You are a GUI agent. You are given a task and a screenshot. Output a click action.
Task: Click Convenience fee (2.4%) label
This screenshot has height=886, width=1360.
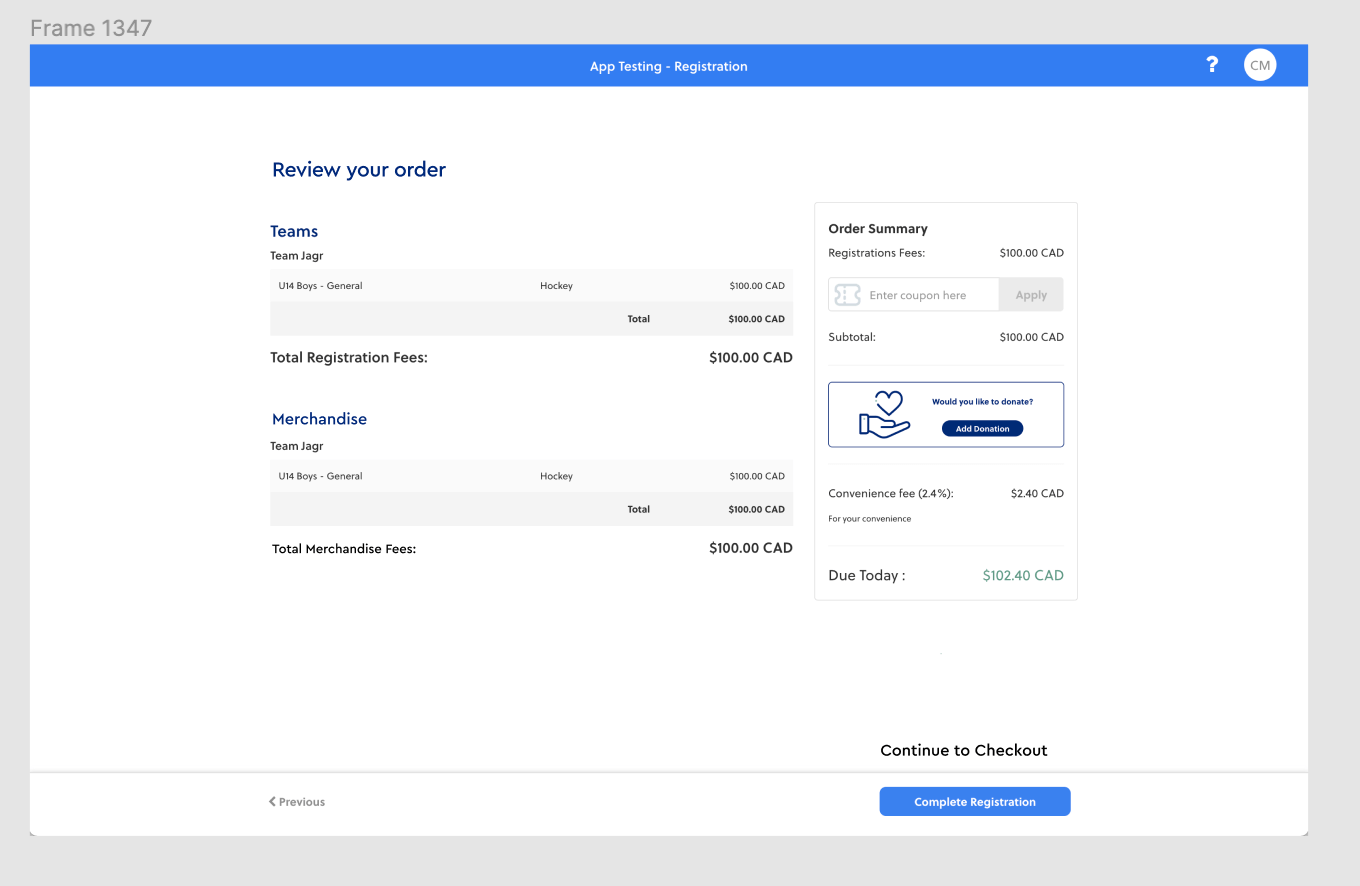coord(891,493)
